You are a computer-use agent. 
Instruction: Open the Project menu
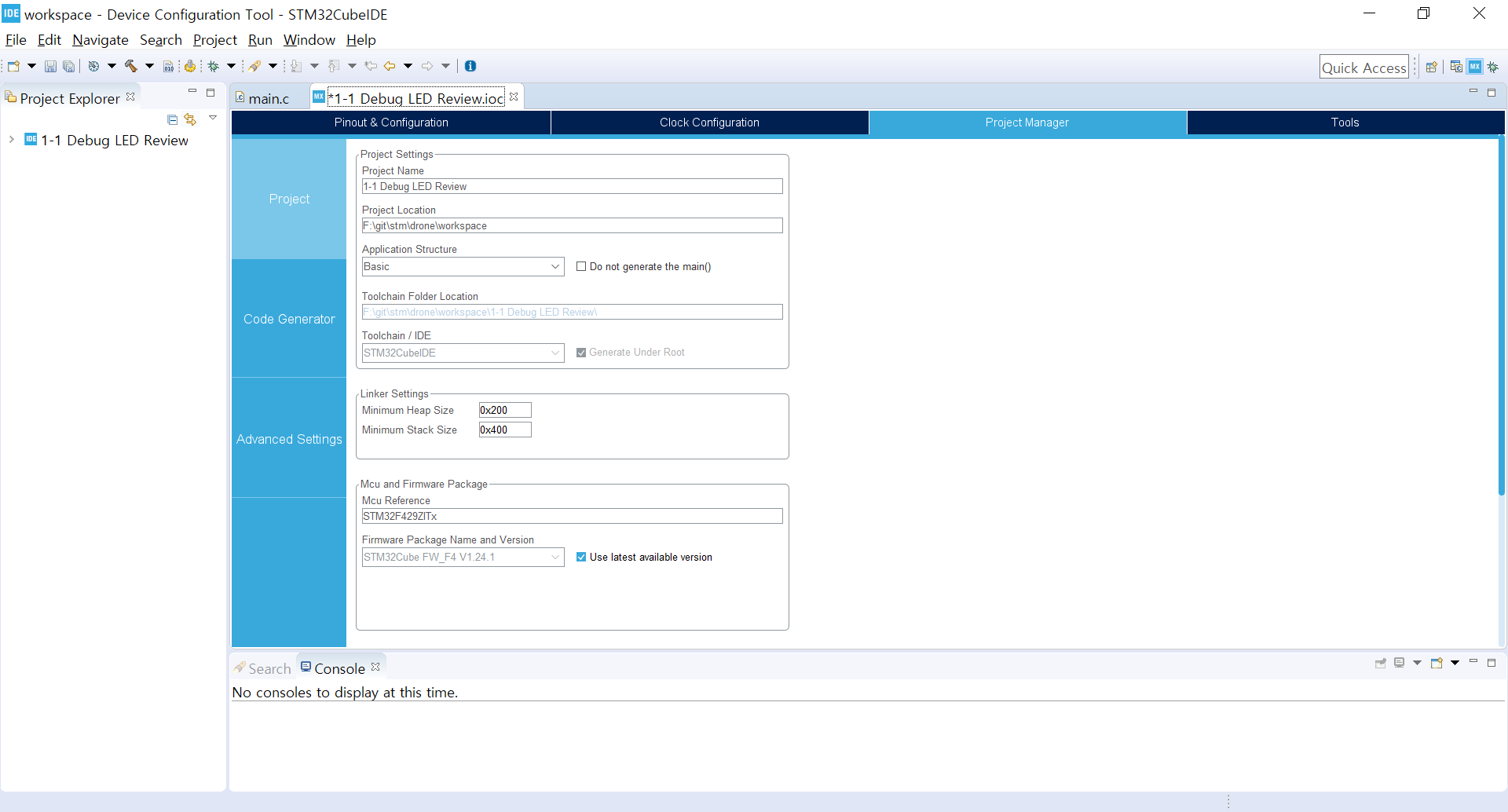pos(215,40)
